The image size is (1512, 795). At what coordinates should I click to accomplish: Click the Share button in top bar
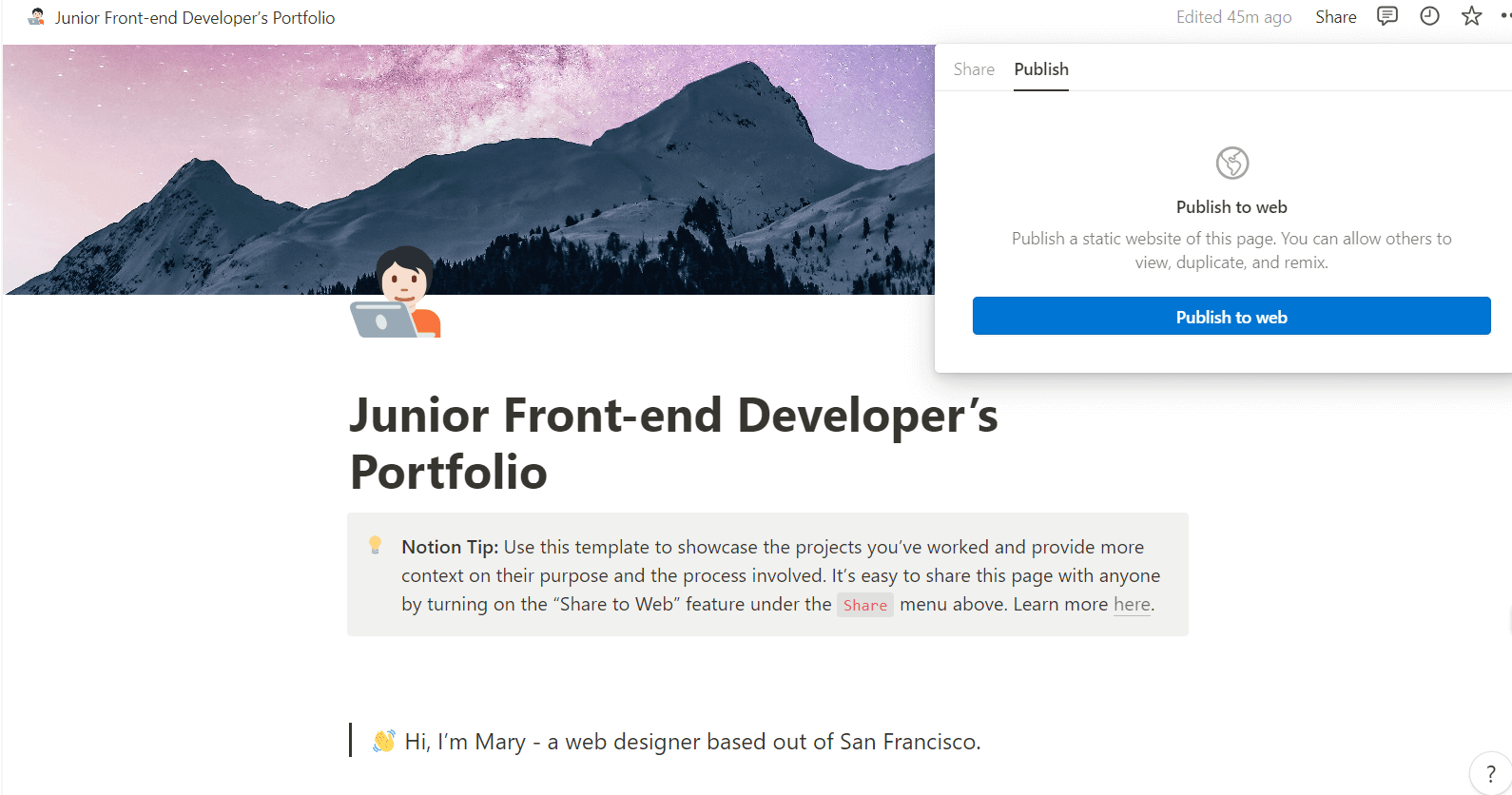tap(1335, 17)
